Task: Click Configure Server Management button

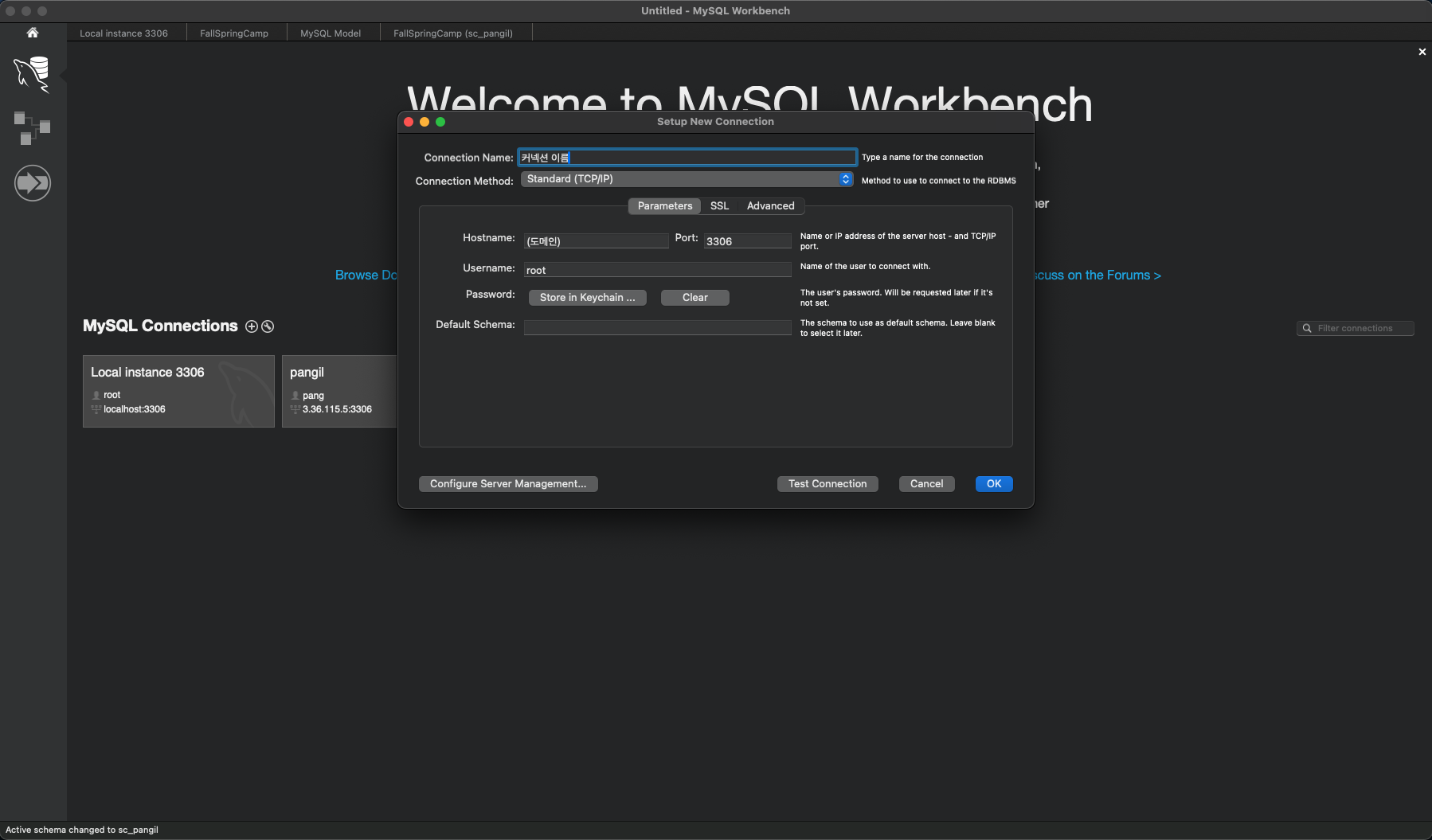Action: [508, 484]
